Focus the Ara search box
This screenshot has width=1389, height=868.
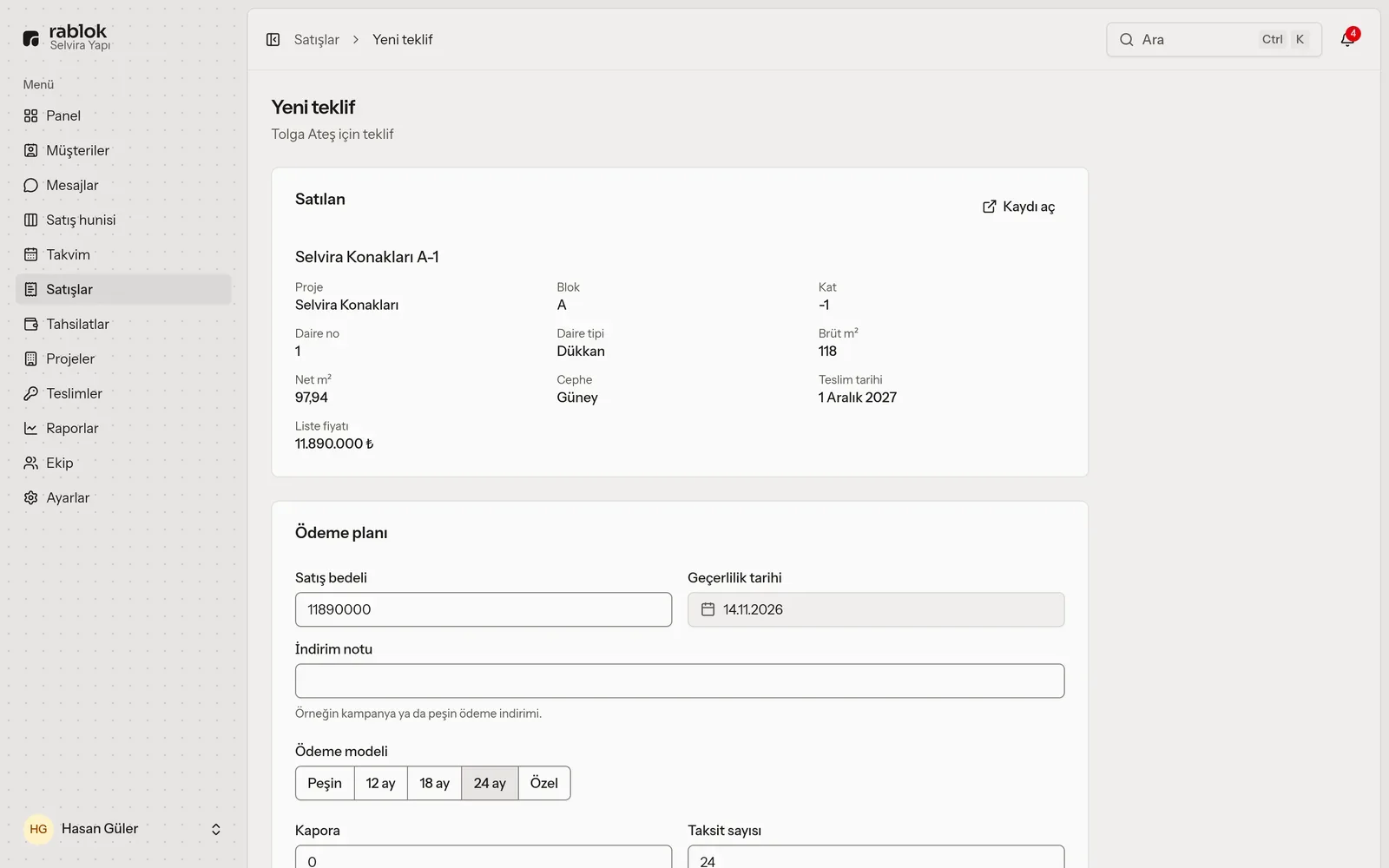coord(1214,40)
